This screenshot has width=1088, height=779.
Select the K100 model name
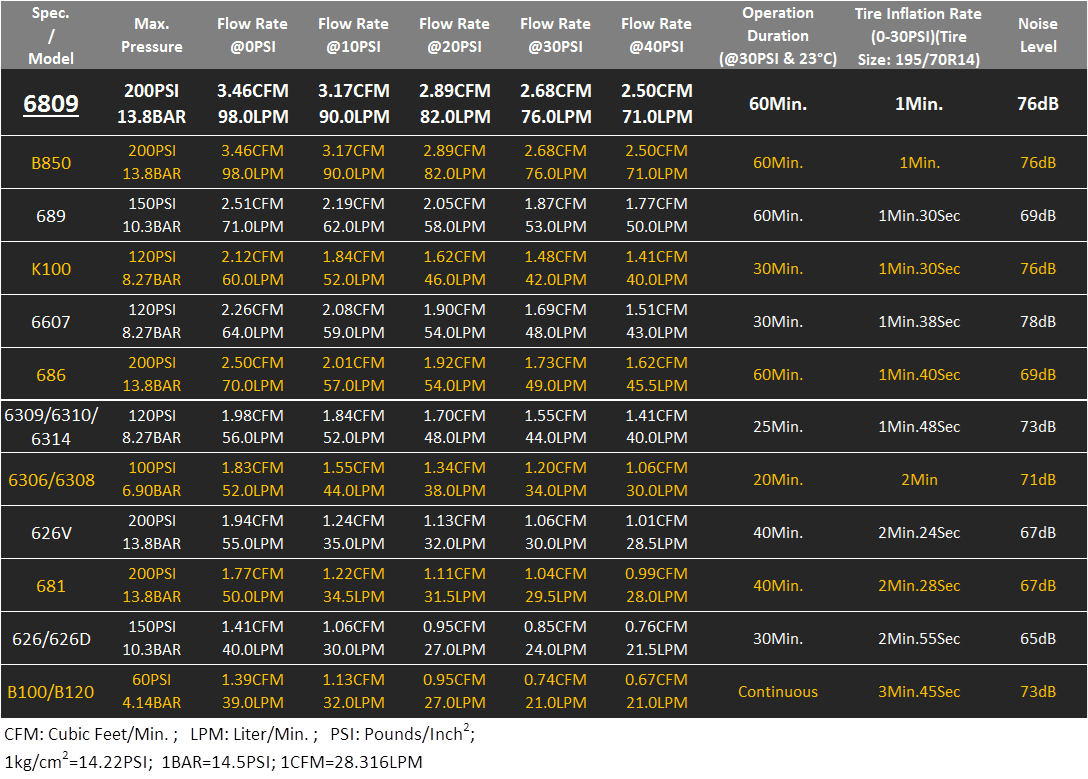[51, 269]
